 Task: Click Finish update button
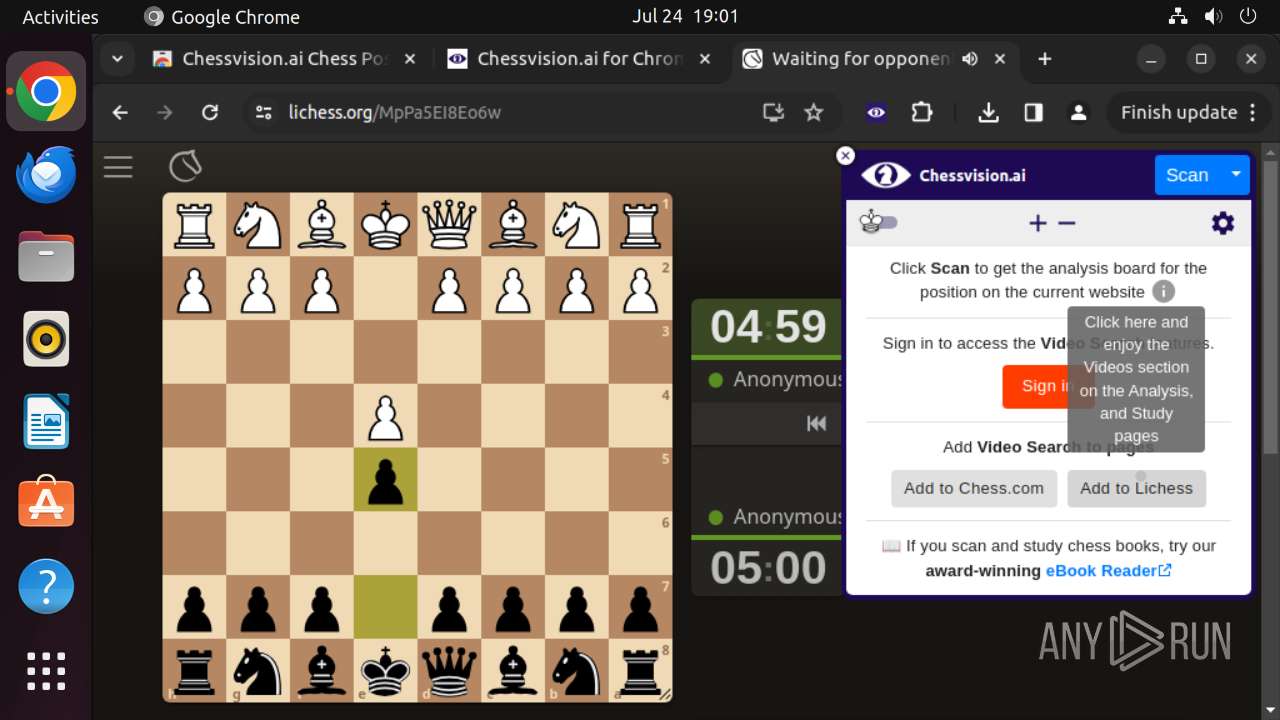(x=1179, y=113)
